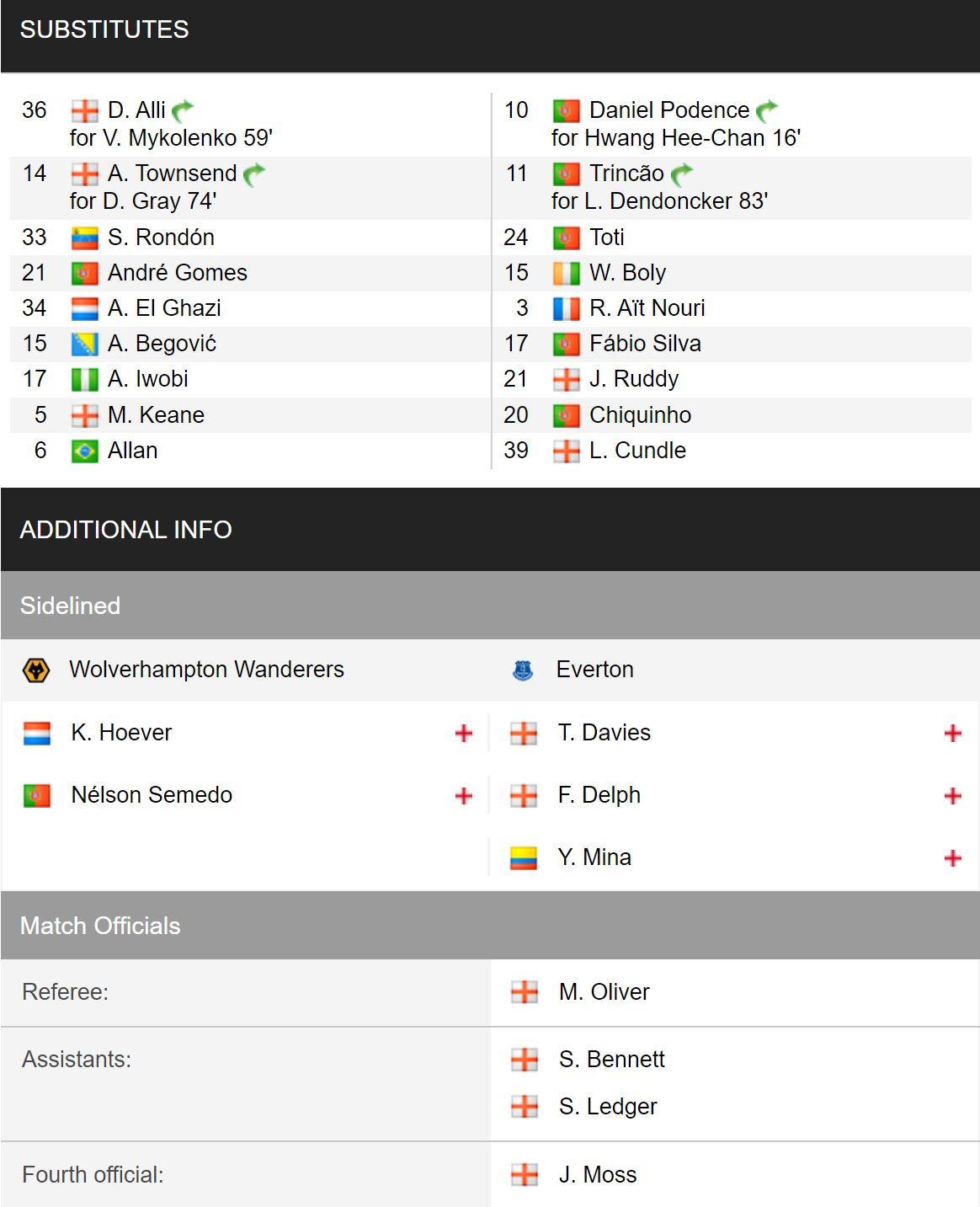Open A. Townsend player link

(x=173, y=174)
